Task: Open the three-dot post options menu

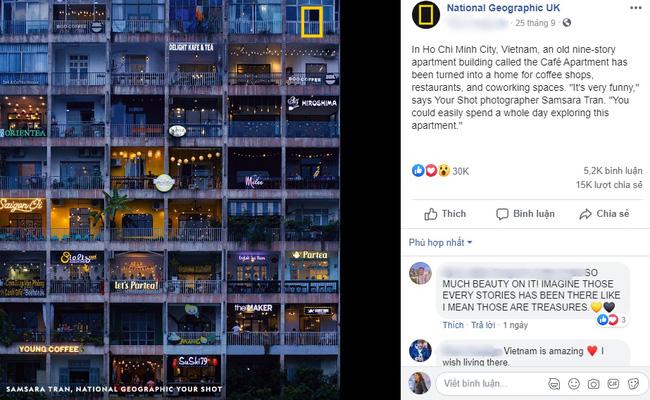Action: tap(635, 8)
